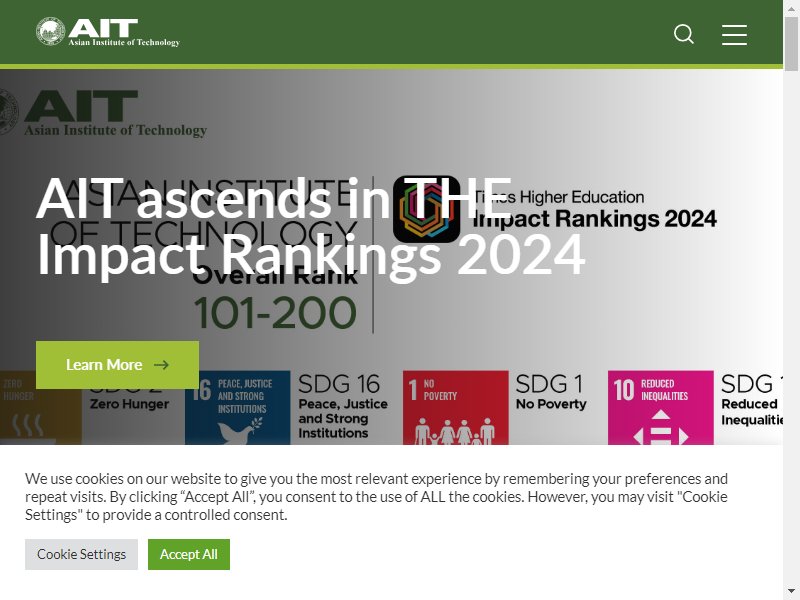The height and width of the screenshot is (600, 800).
Task: Click the blue Peace, Justice SDG 16 tile
Action: 238,408
